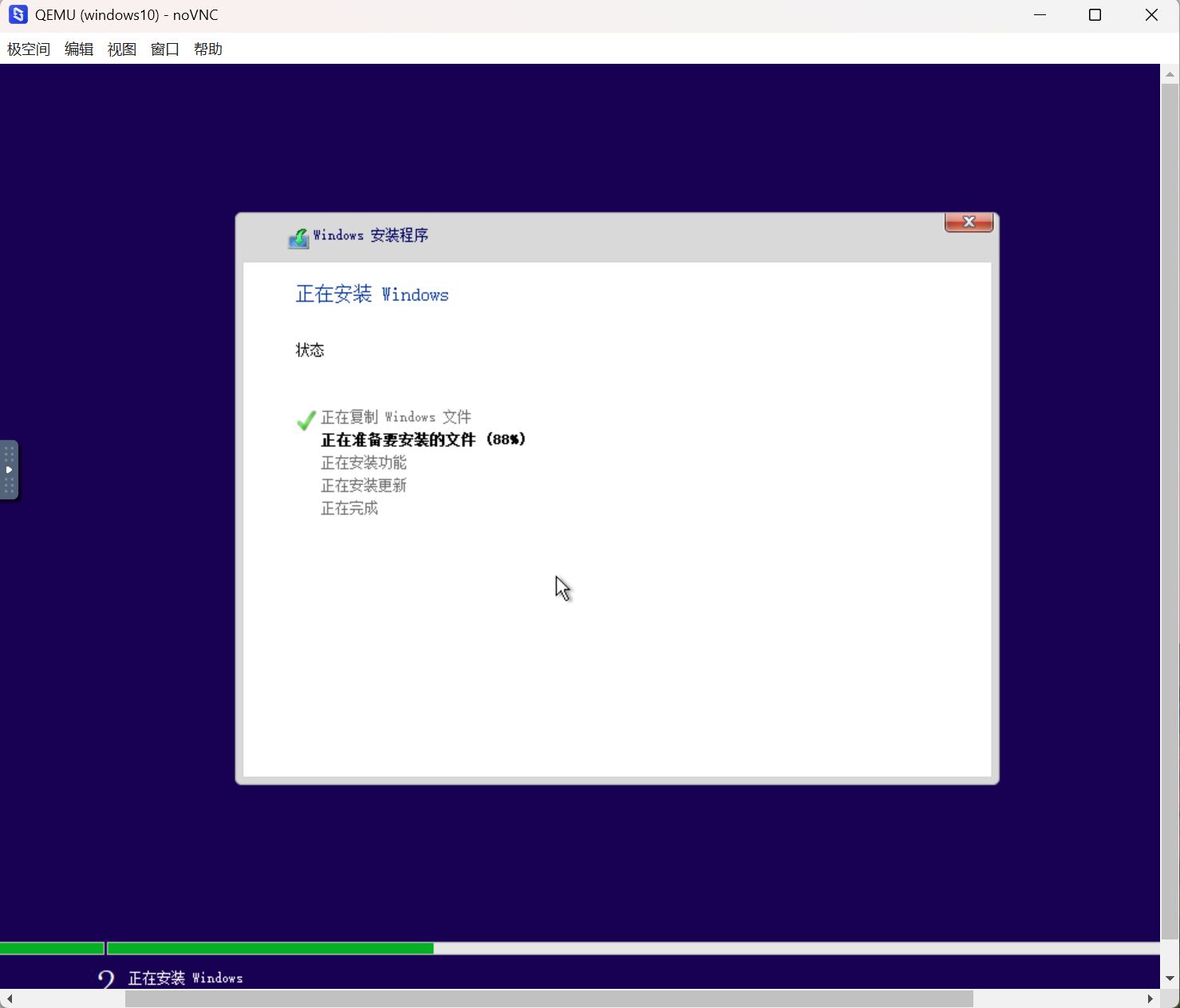Click the 正在安装 Windows heading
Viewport: 1180px width, 1008px height.
coord(373,294)
